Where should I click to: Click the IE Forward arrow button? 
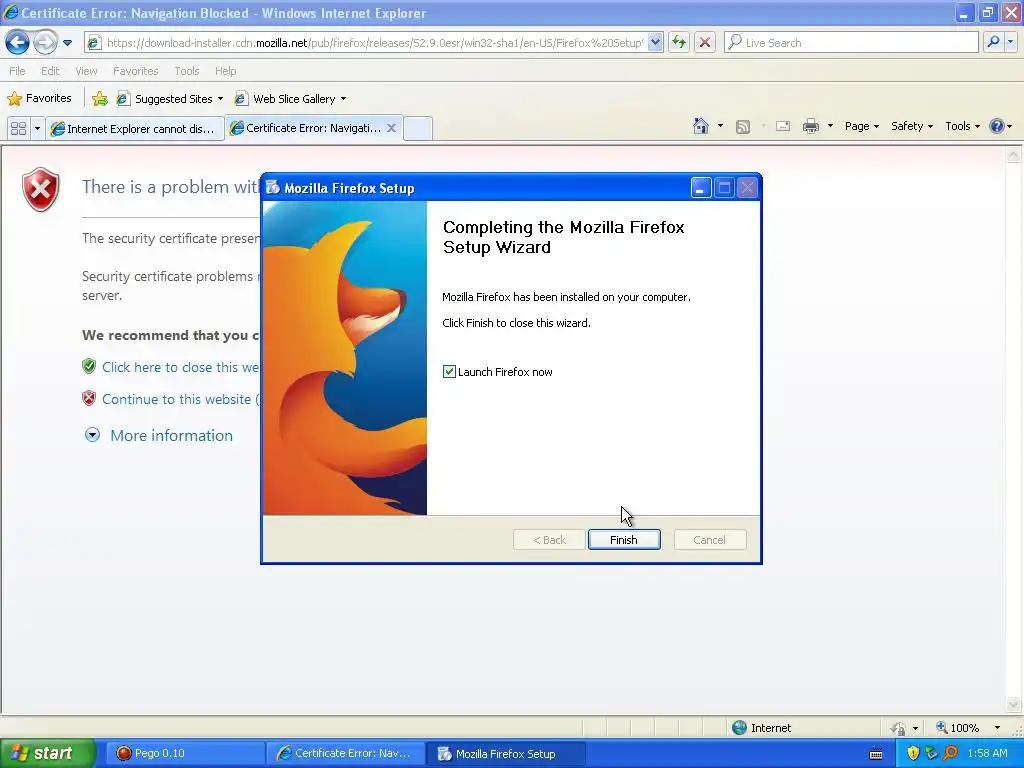45,42
